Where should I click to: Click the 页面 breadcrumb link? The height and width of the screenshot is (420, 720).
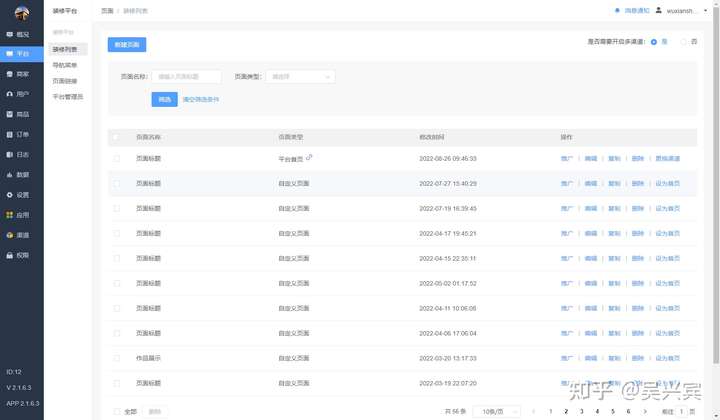pos(107,11)
